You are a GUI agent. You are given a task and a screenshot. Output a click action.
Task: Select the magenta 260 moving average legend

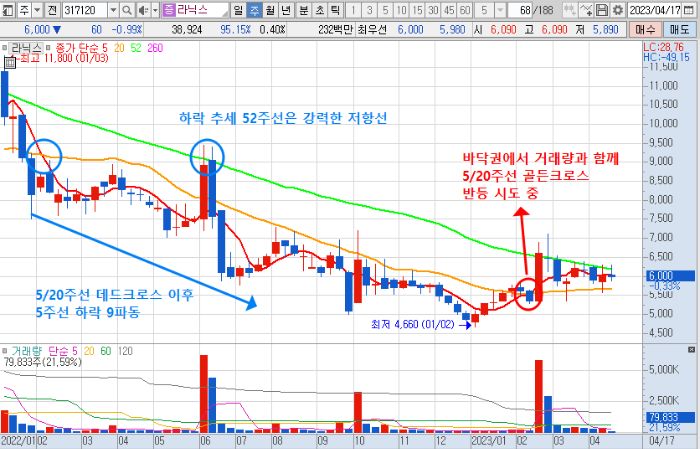tap(155, 48)
